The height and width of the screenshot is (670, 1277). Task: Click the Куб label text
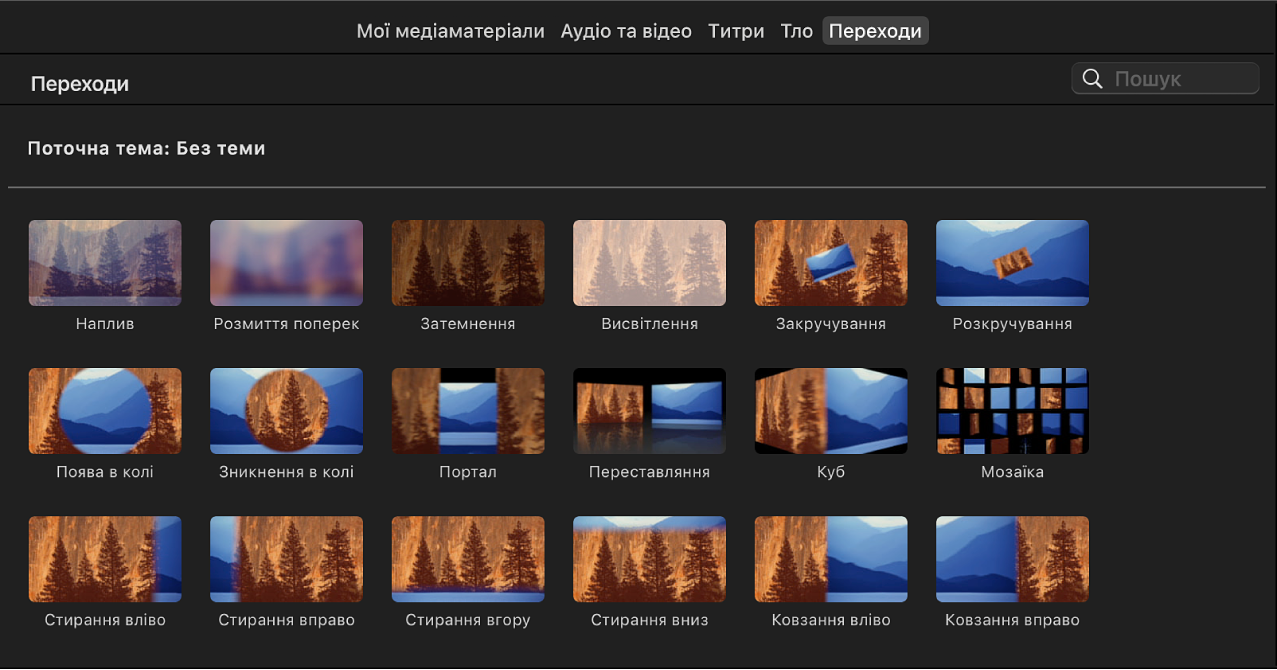pyautogui.click(x=831, y=472)
